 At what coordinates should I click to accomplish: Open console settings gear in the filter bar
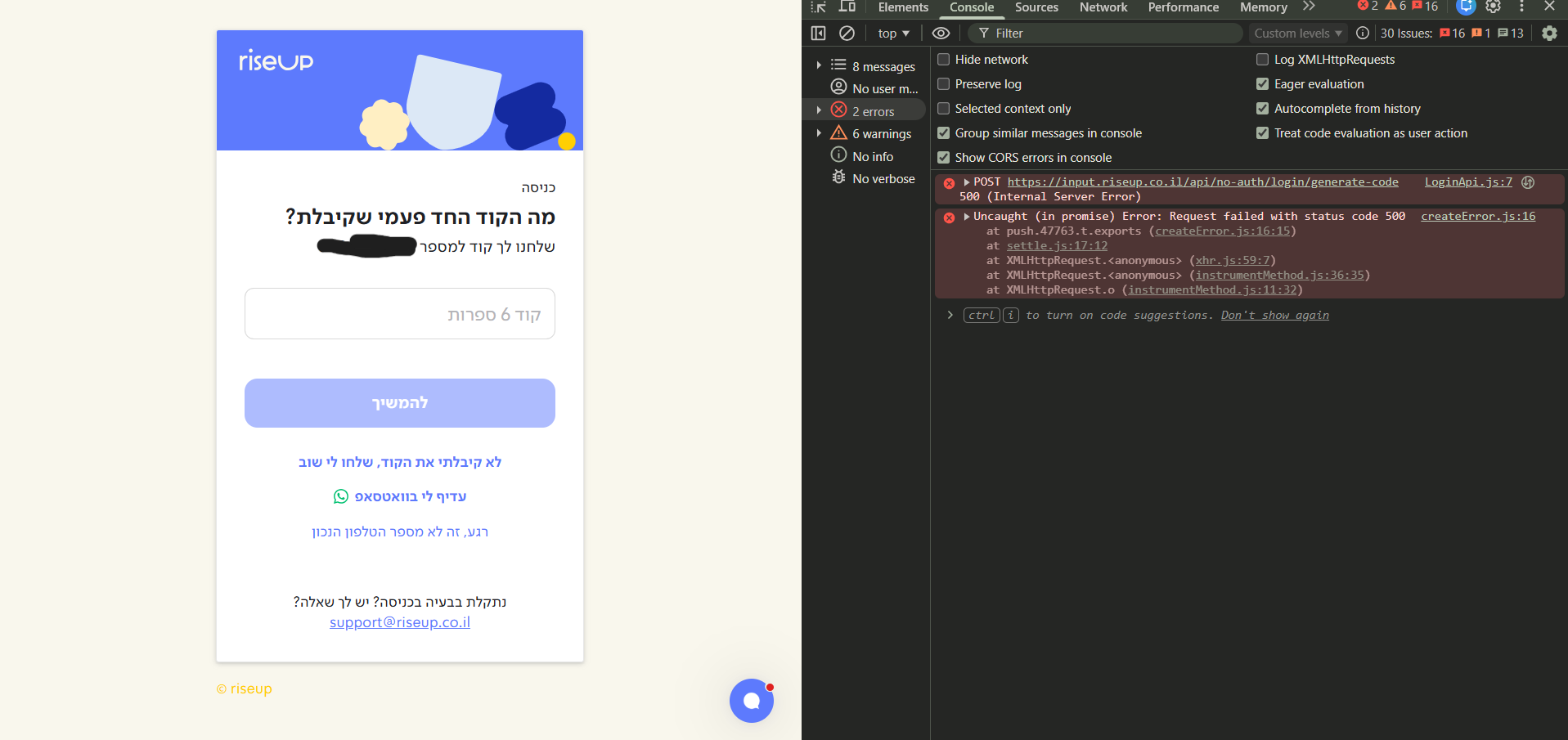click(1549, 34)
